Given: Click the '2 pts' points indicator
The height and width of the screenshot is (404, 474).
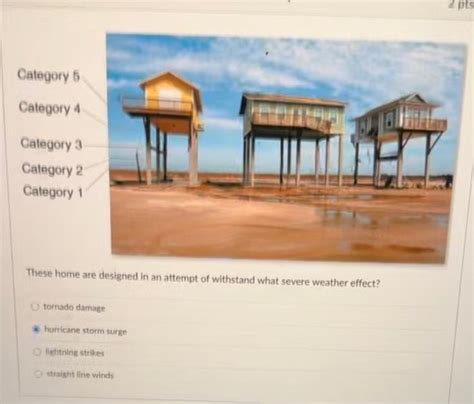Looking at the screenshot, I should click(461, 5).
